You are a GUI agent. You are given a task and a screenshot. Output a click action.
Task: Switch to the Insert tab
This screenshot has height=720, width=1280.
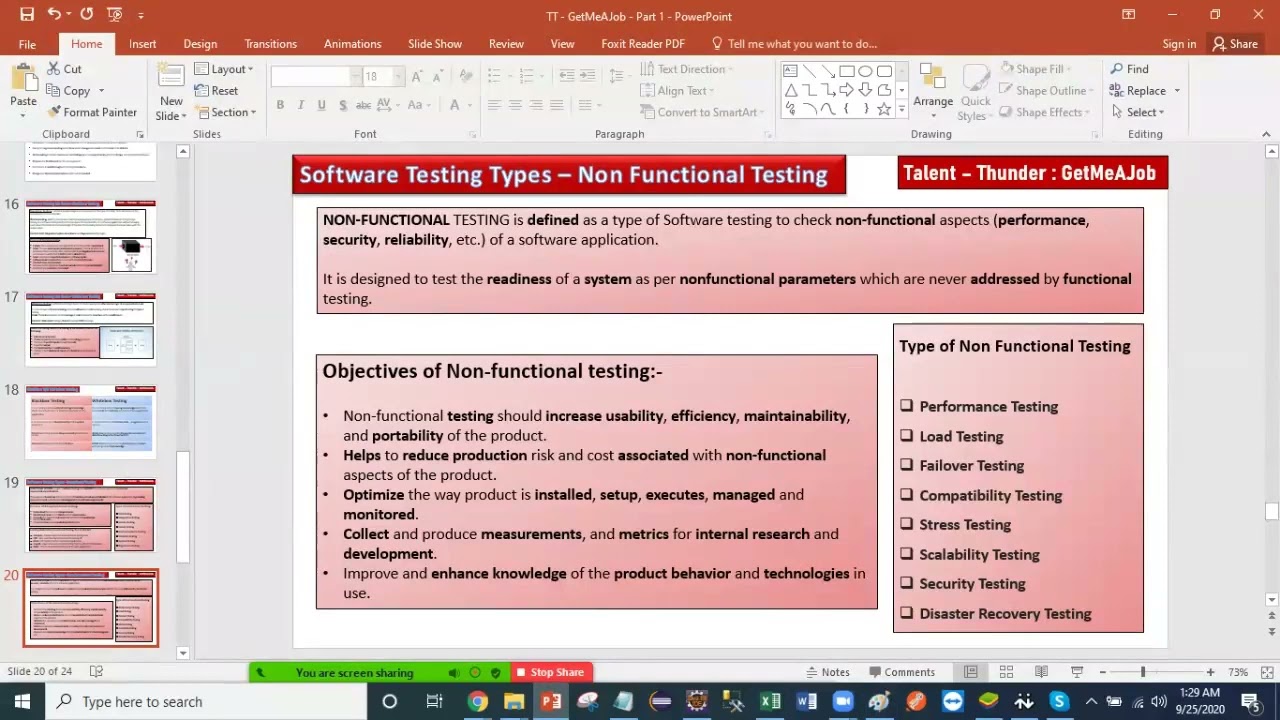142,44
